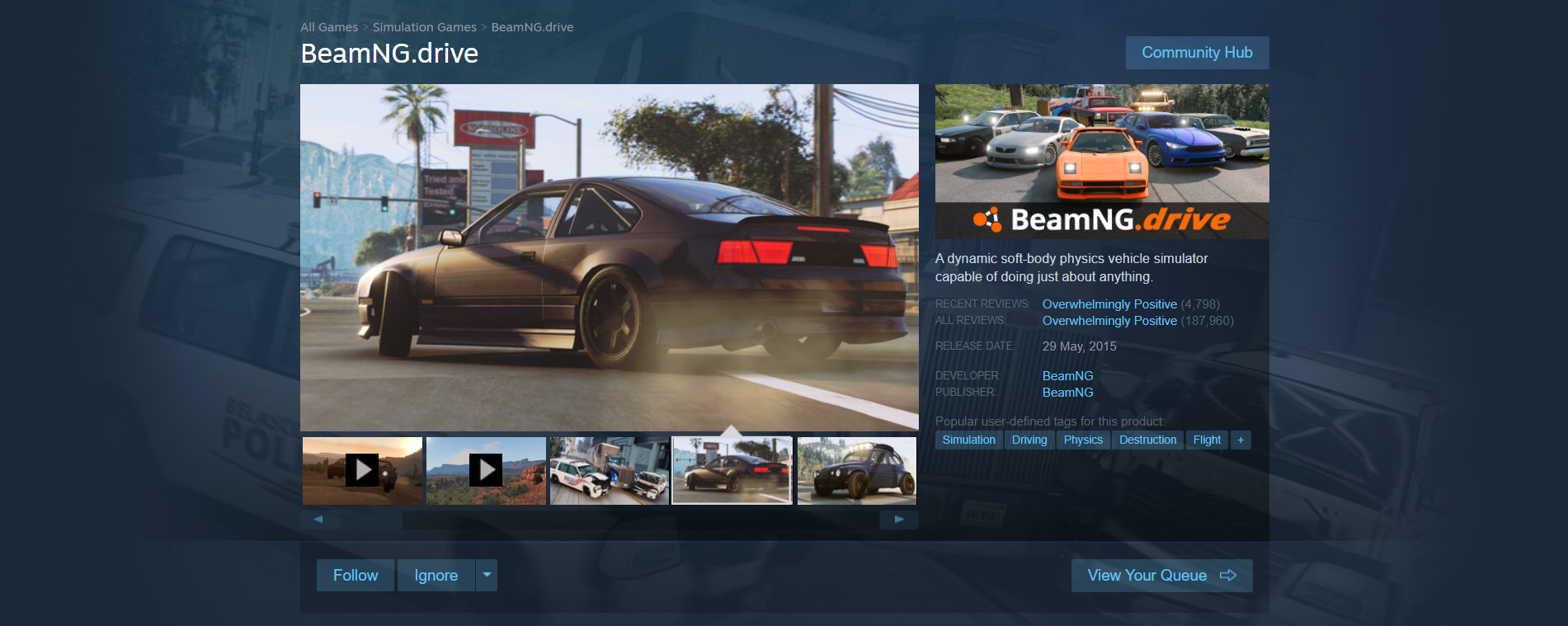
Task: Expand the Ignore options dropdown arrow
Action: pos(487,576)
